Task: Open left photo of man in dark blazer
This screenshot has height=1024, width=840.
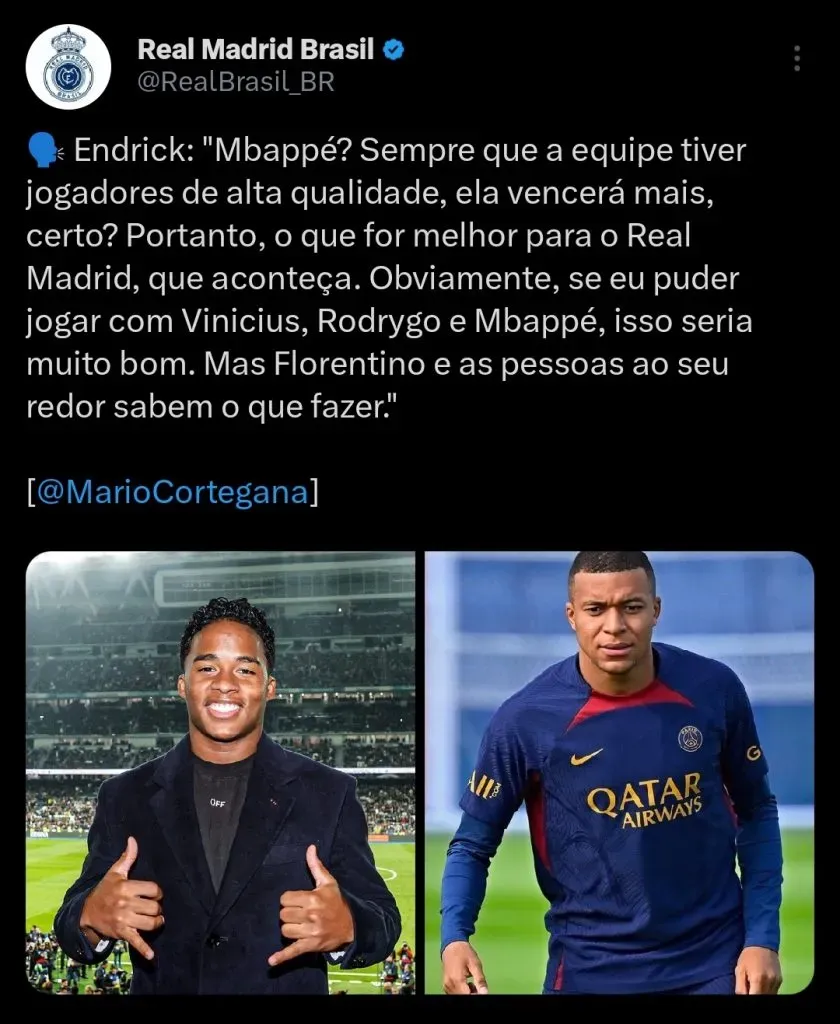Action: [x=220, y=773]
